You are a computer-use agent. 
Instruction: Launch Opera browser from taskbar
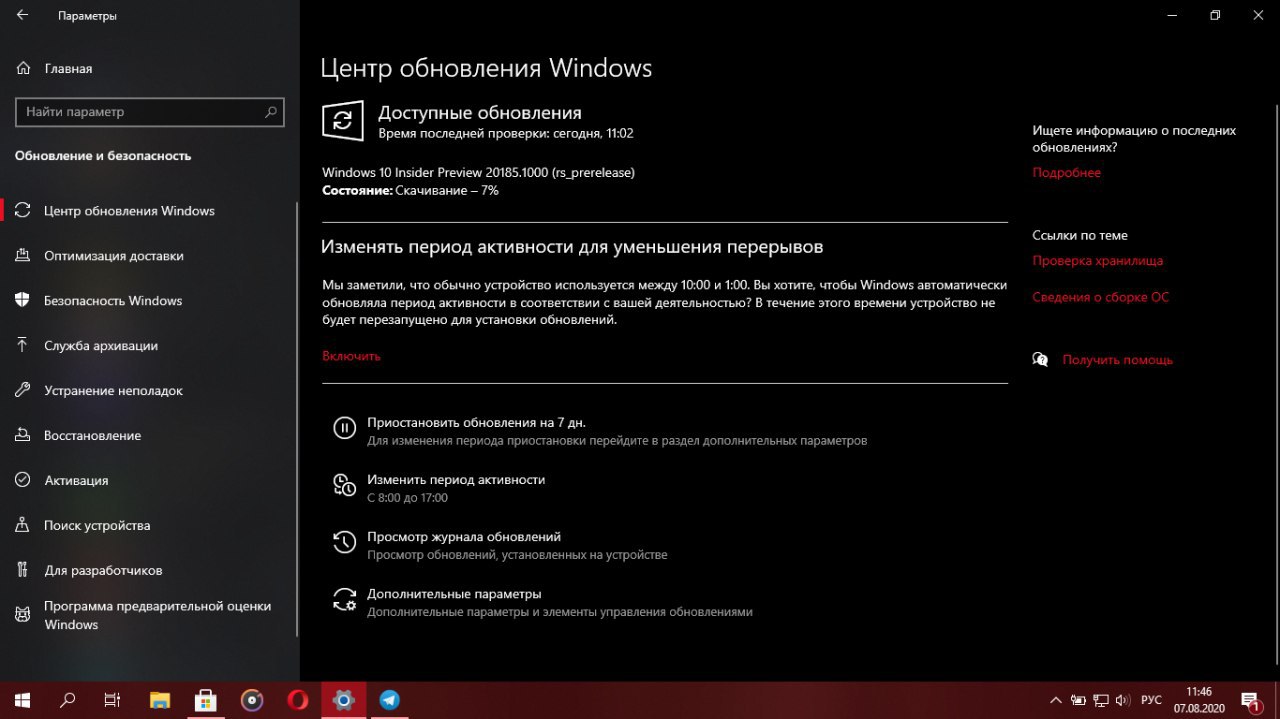point(298,700)
